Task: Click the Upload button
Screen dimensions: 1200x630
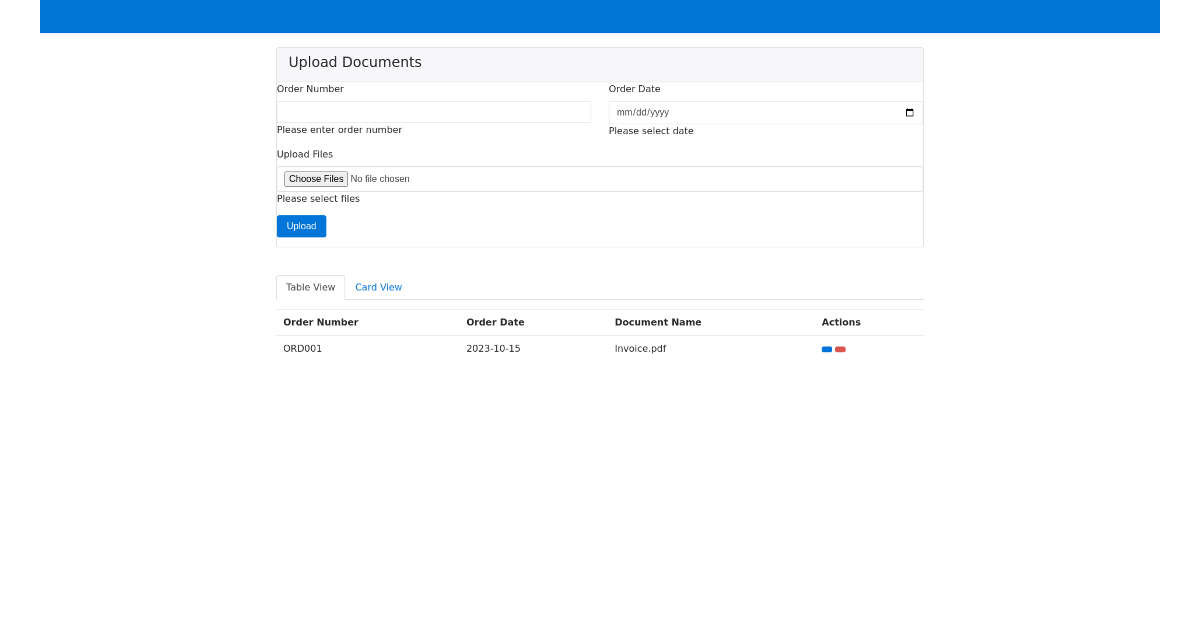Action: coord(301,225)
